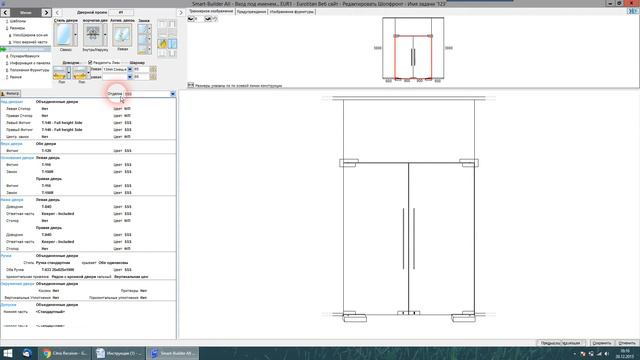Open the Левая 12mm glass combo box

click(117, 69)
